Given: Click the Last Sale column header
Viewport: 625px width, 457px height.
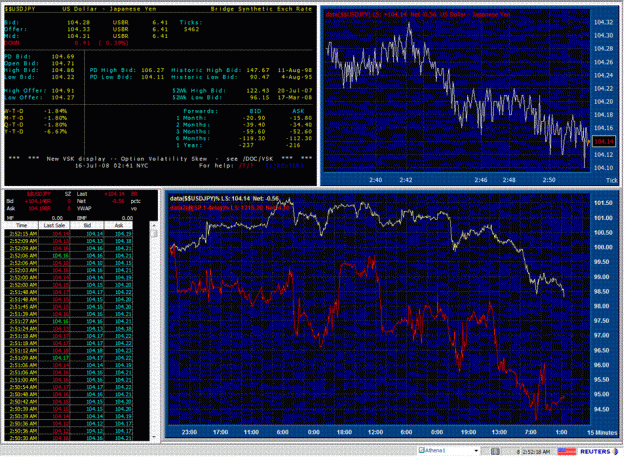Looking at the screenshot, I should coord(54,226).
